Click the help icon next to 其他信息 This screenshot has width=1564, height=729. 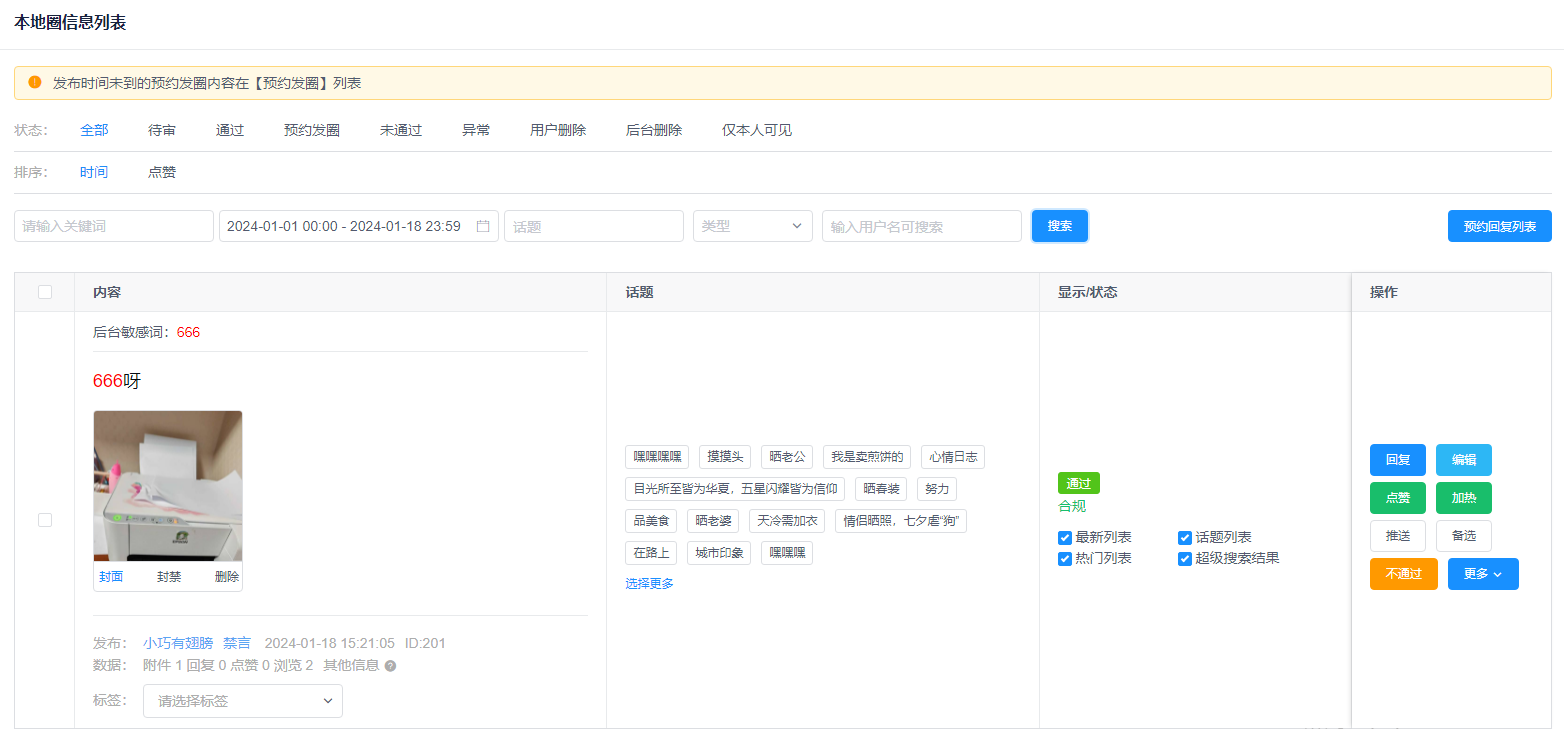[x=390, y=666]
